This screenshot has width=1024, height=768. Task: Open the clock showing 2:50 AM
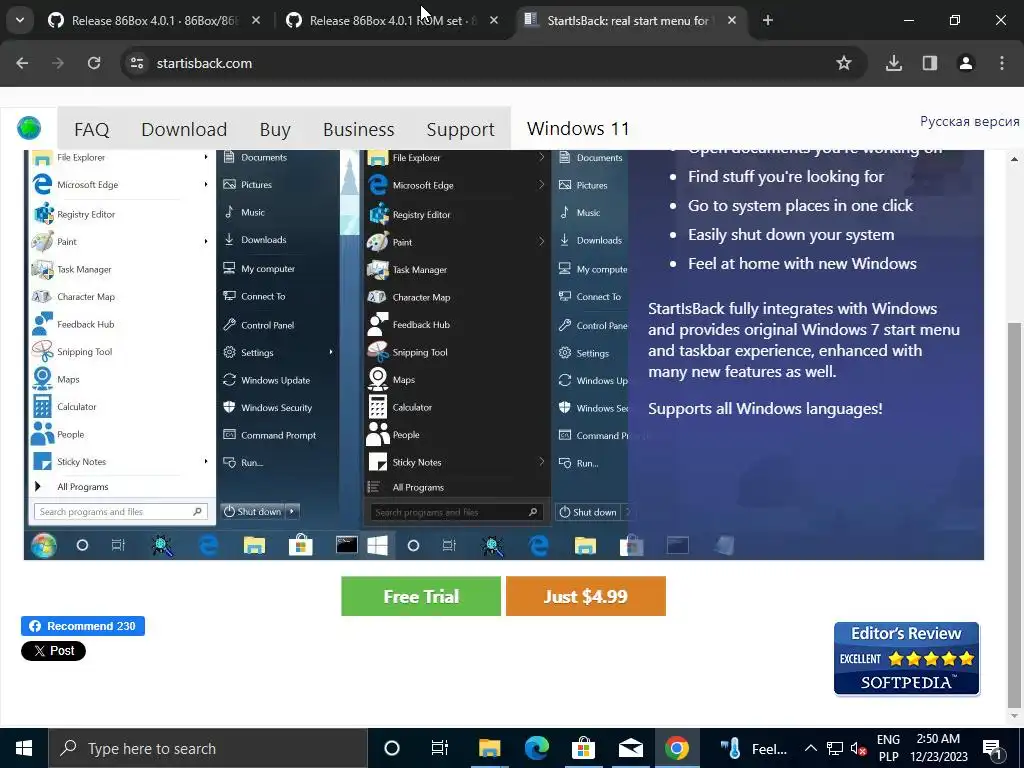pos(938,748)
